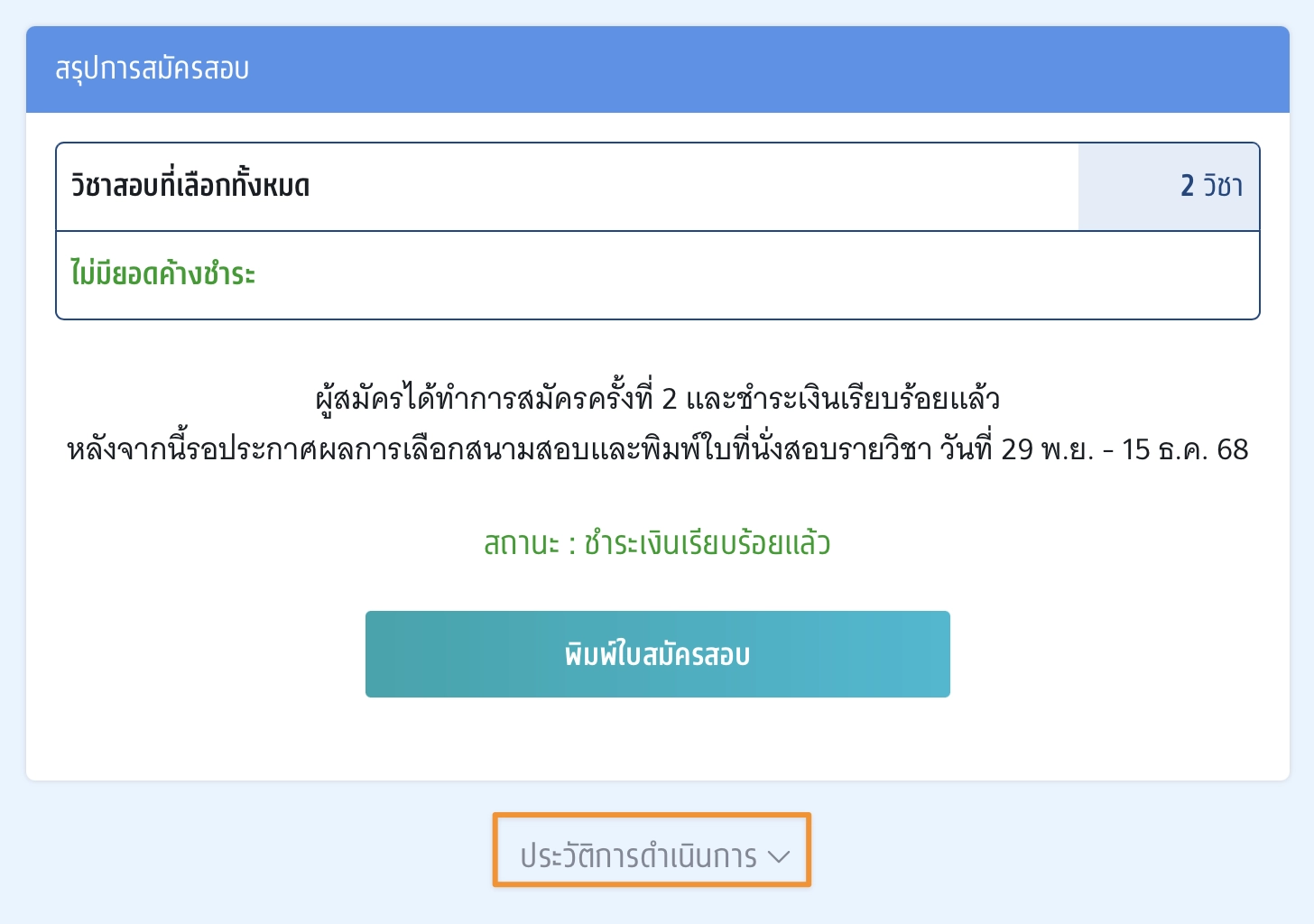This screenshot has width=1314, height=924.
Task: Select the วิชาสอบที่เลือกทั้งหมด row label
Action: pyautogui.click(x=190, y=186)
